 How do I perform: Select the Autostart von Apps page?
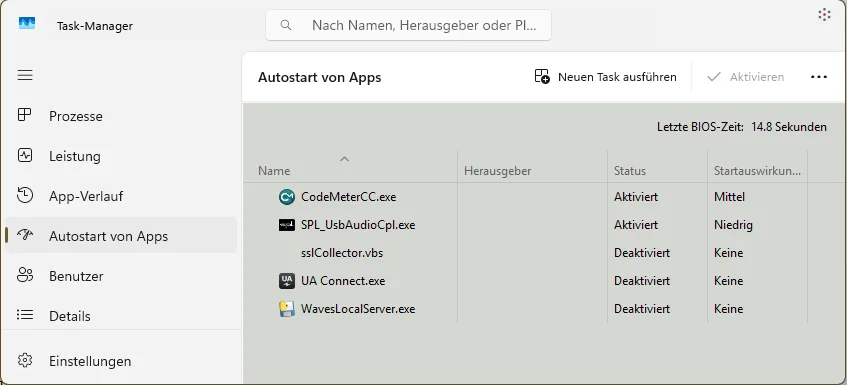point(121,236)
